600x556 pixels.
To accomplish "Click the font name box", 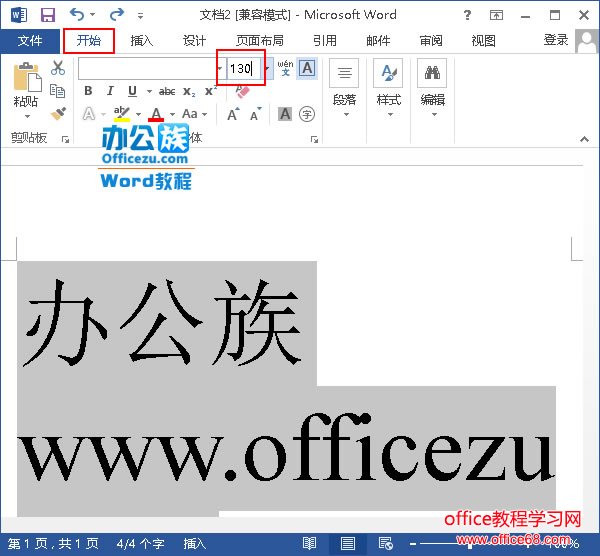I will (x=147, y=68).
